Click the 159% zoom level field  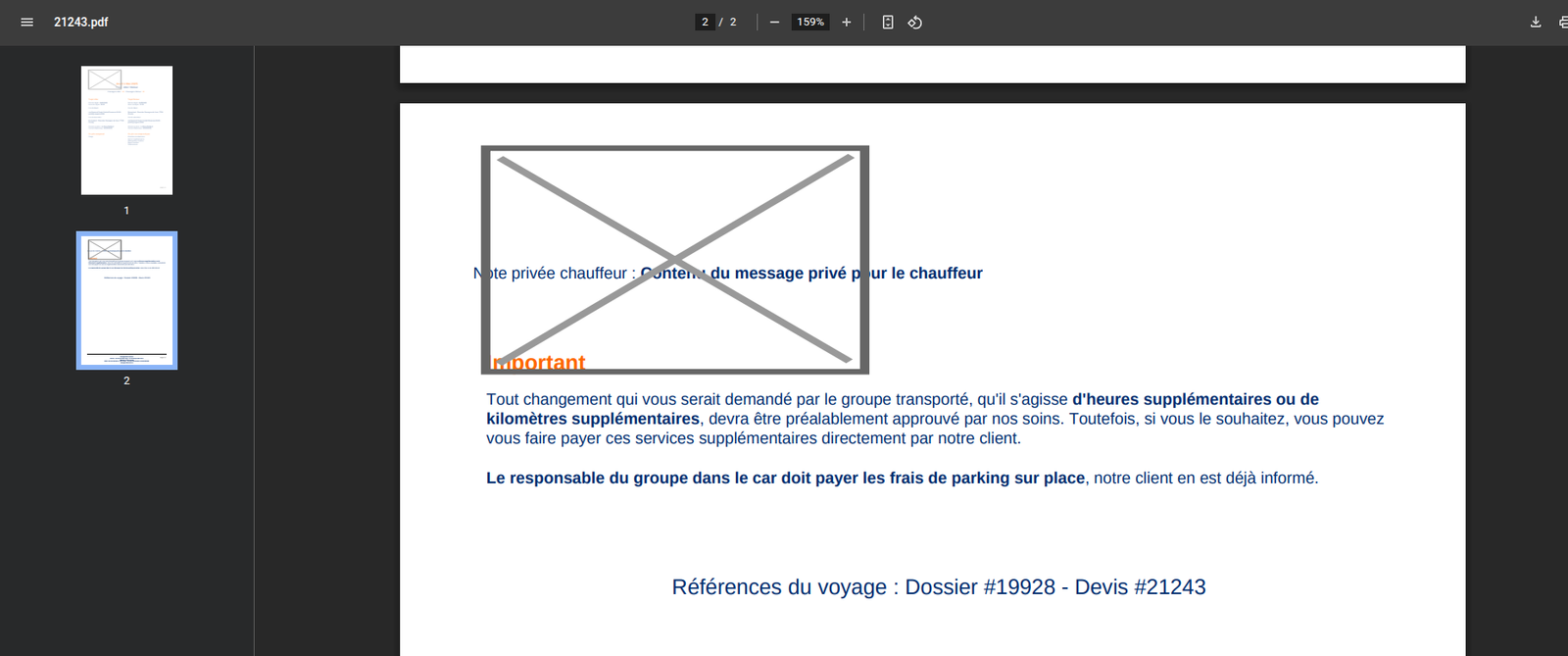tap(810, 22)
